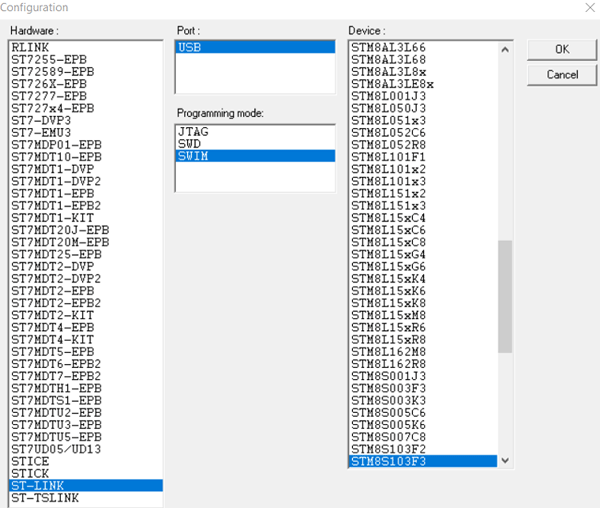600x508 pixels.
Task: Click the Device list scrollbar thumb
Action: click(505, 295)
